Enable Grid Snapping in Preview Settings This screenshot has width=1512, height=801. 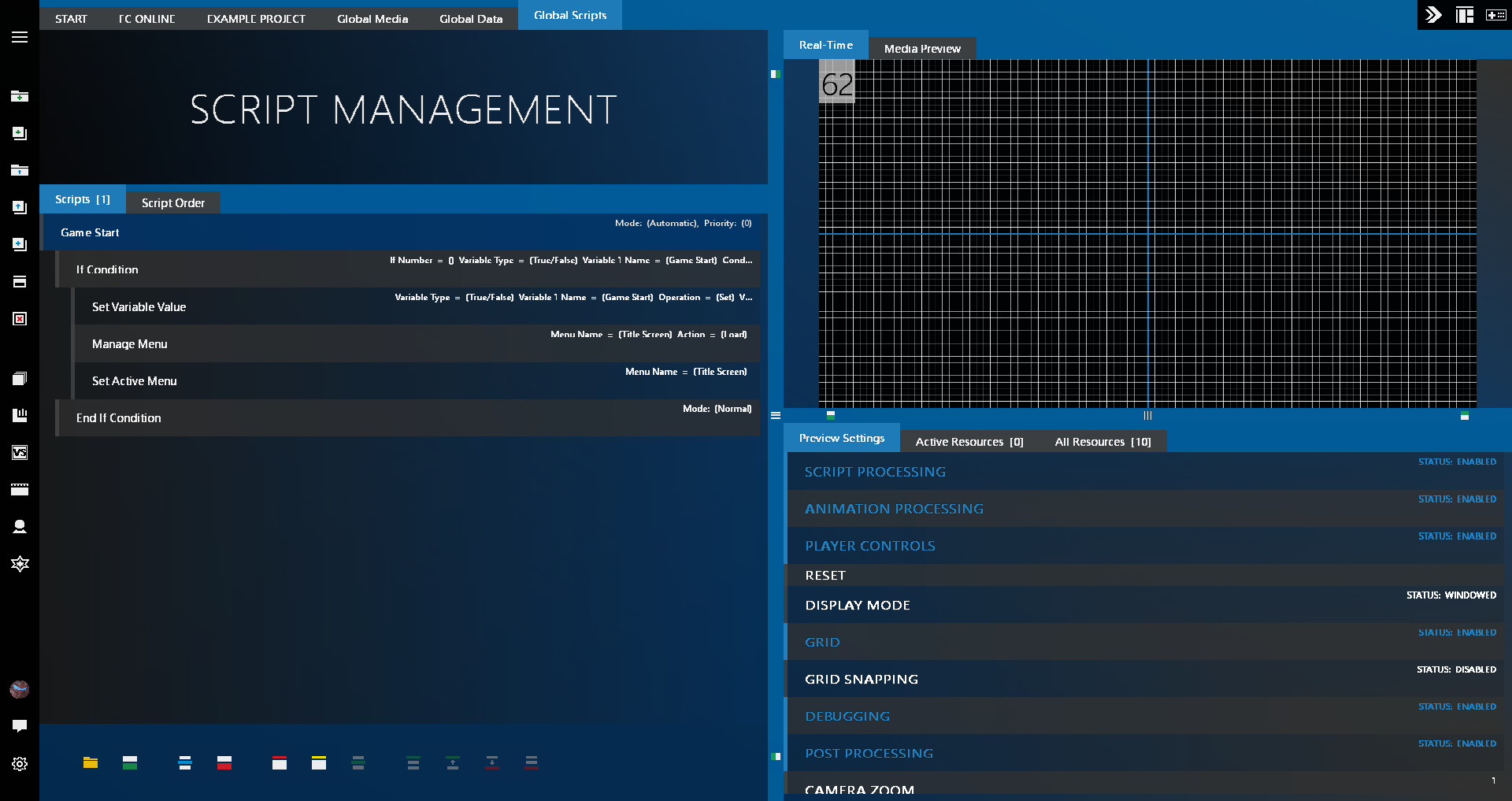coord(862,679)
